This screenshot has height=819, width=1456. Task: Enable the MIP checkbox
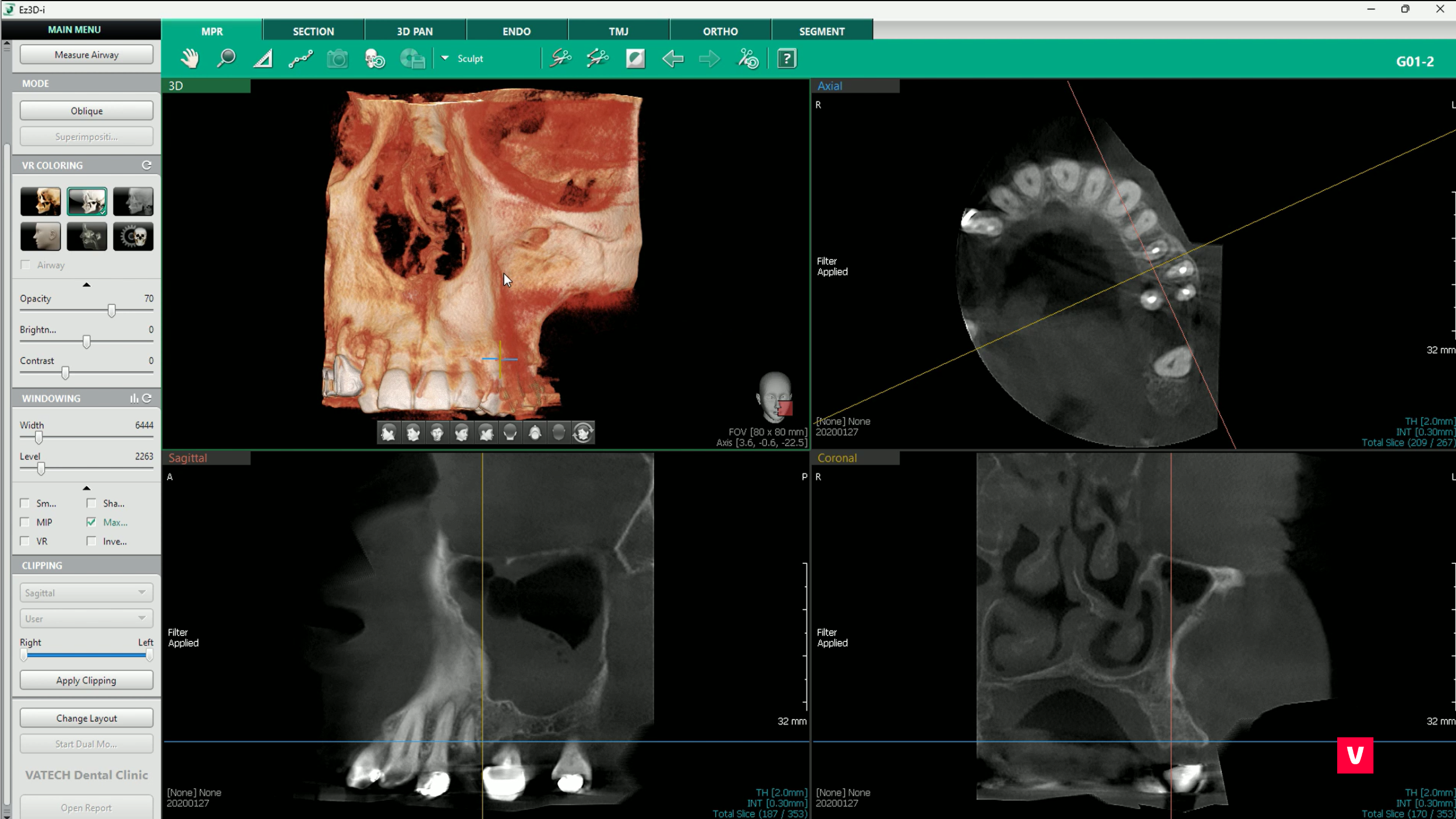[x=25, y=522]
